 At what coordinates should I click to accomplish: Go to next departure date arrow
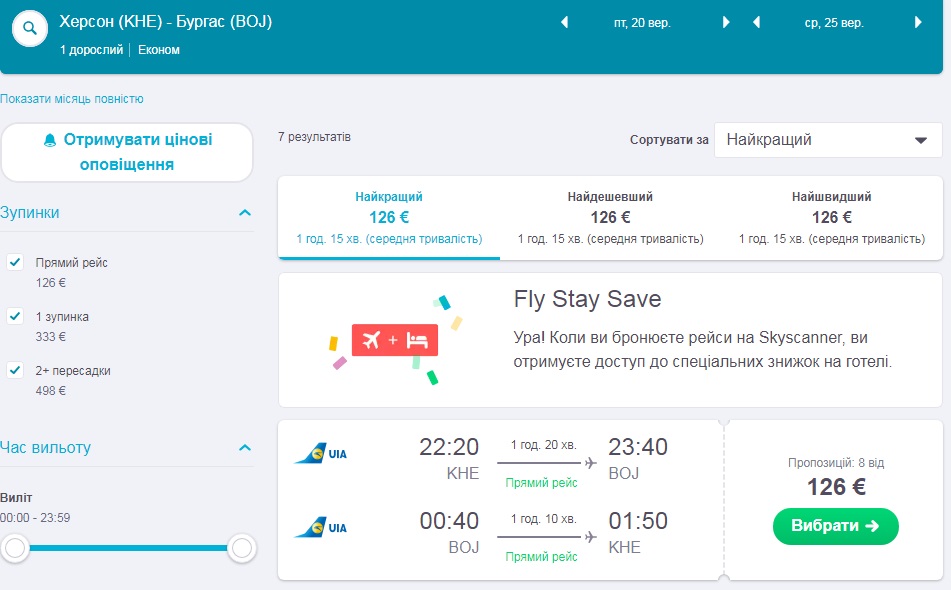[x=727, y=22]
